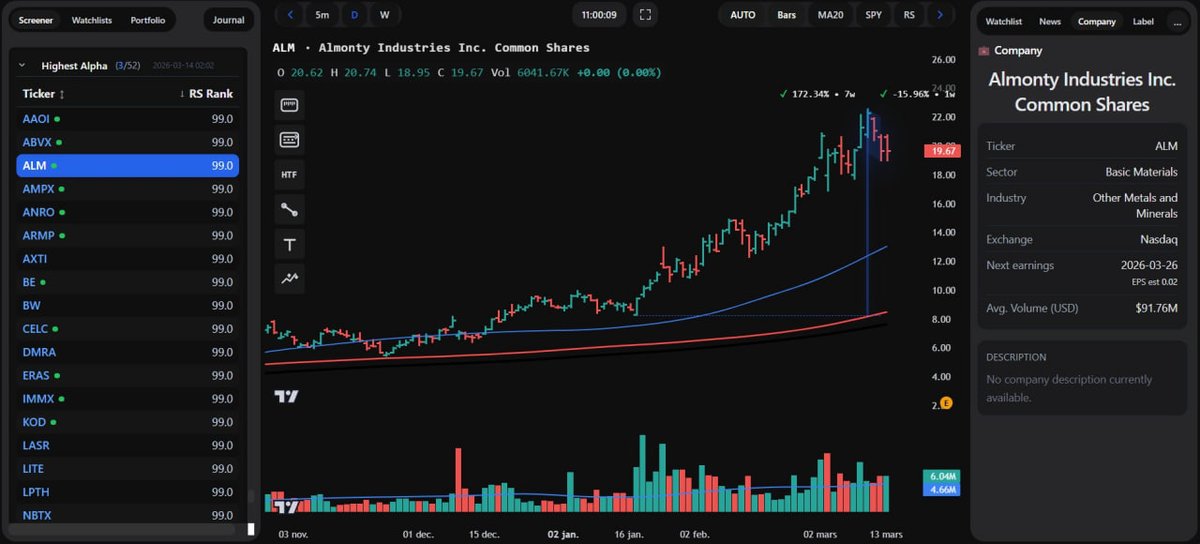Toggle the HTF levels tool
This screenshot has width=1200, height=544.
(290, 175)
